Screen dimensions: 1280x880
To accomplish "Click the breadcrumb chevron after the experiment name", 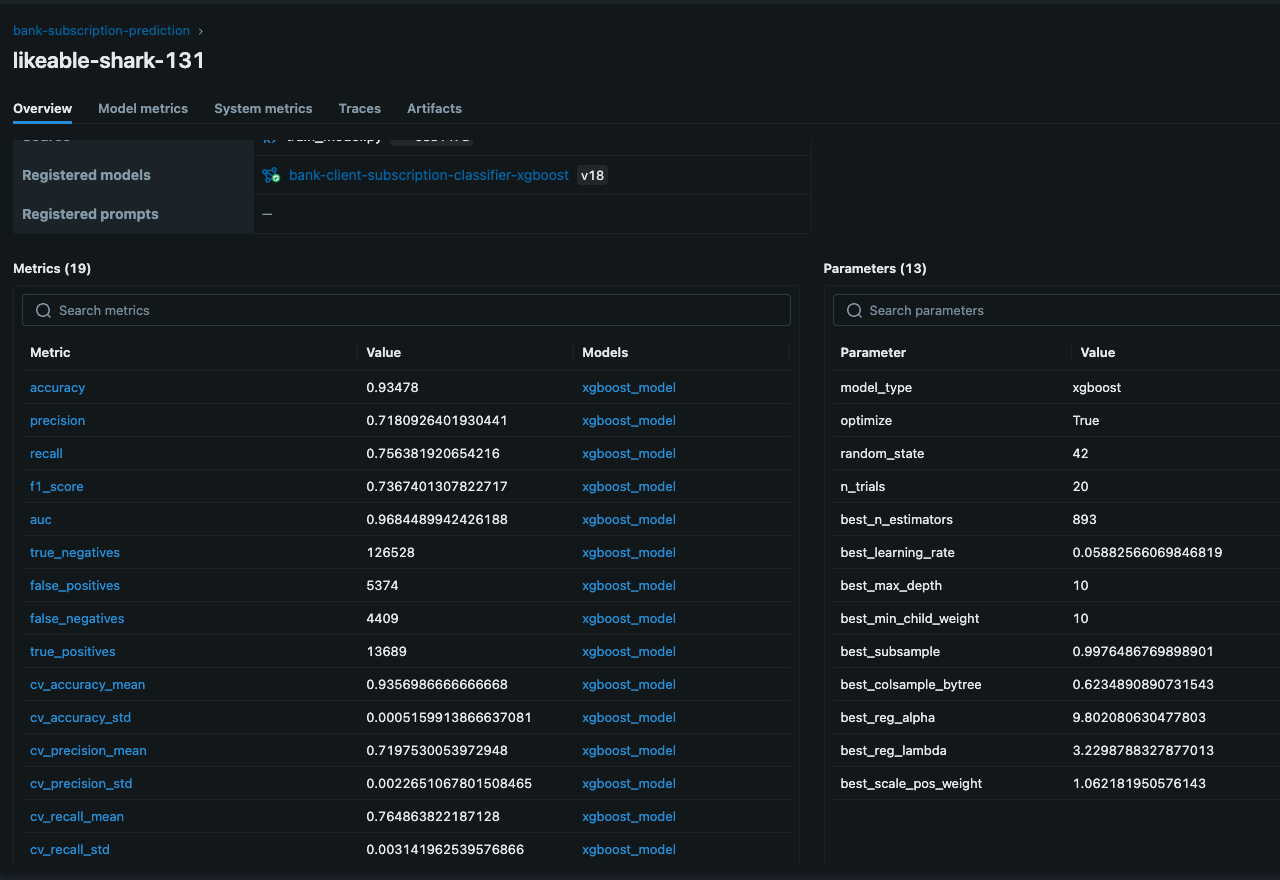I will pyautogui.click(x=200, y=31).
